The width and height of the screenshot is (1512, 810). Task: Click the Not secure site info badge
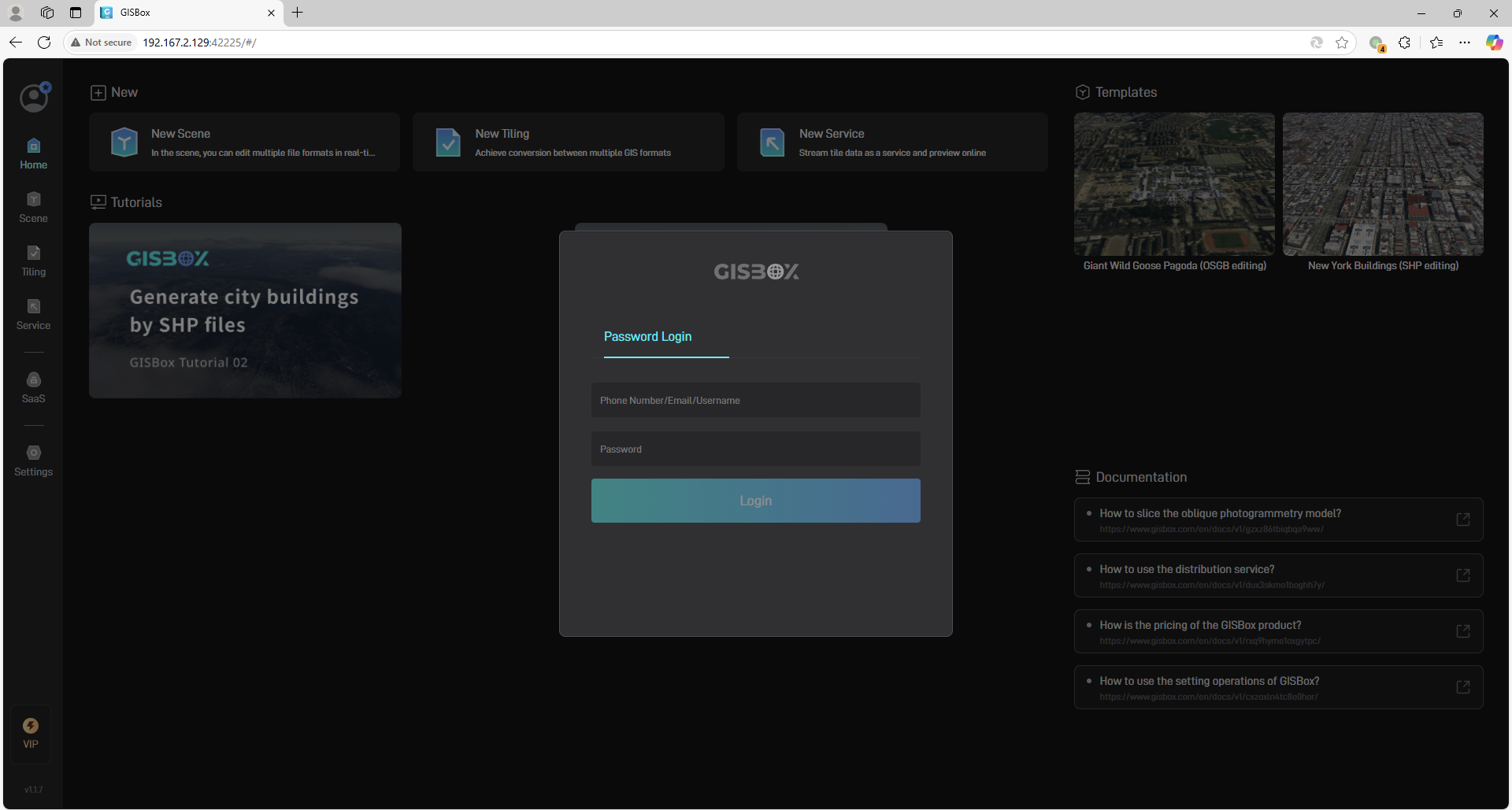(x=102, y=43)
